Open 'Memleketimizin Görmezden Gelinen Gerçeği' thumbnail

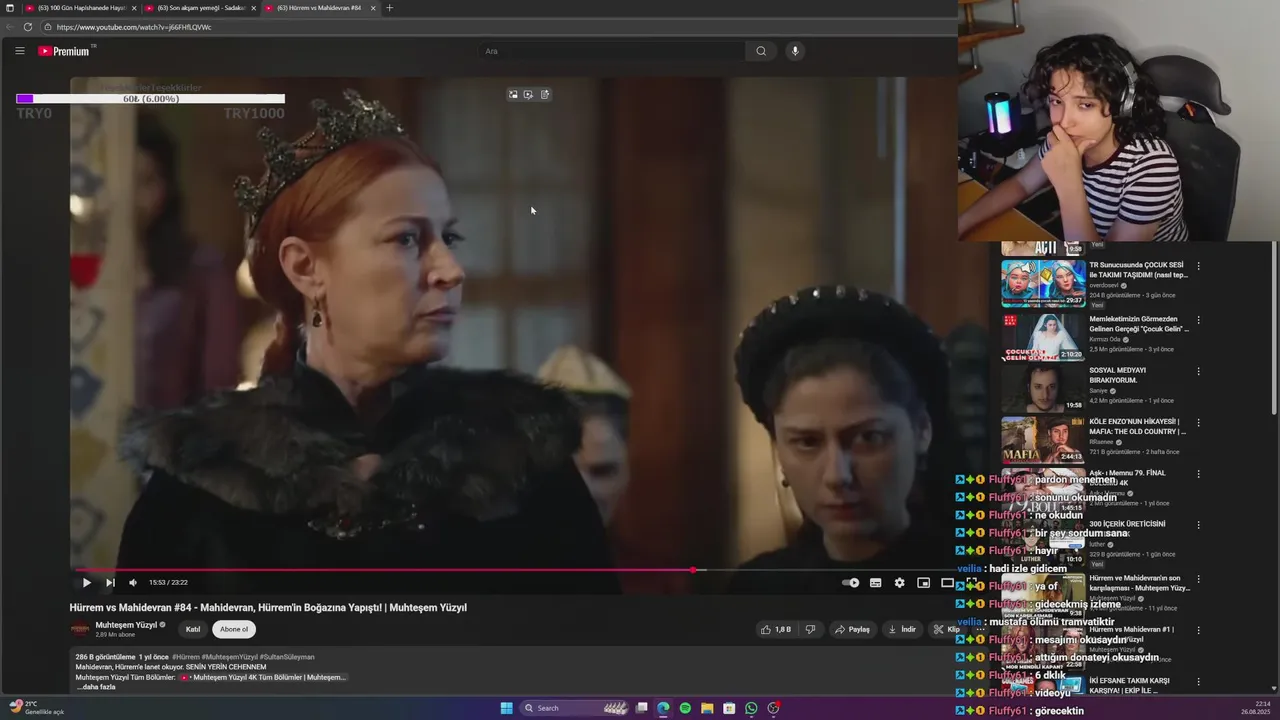point(1043,337)
